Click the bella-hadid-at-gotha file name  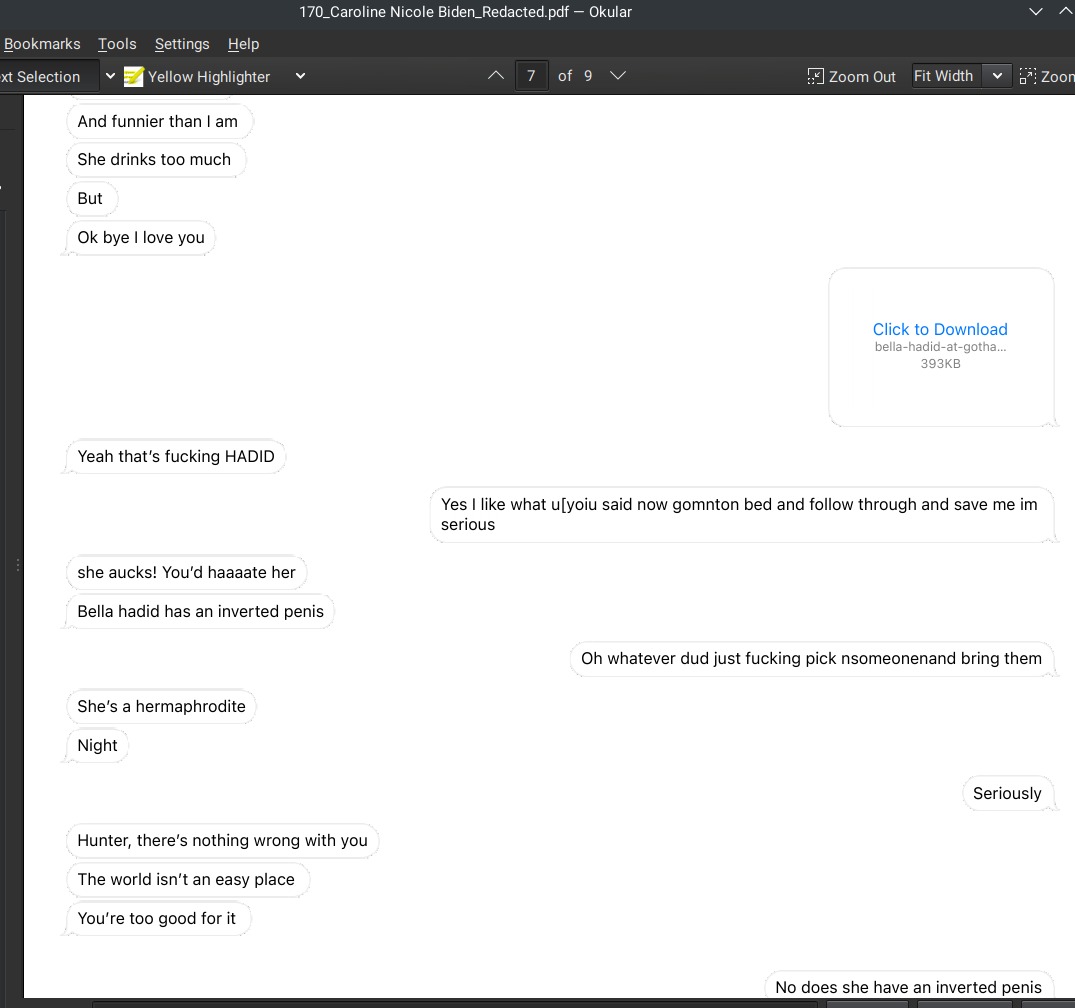pyautogui.click(x=940, y=347)
